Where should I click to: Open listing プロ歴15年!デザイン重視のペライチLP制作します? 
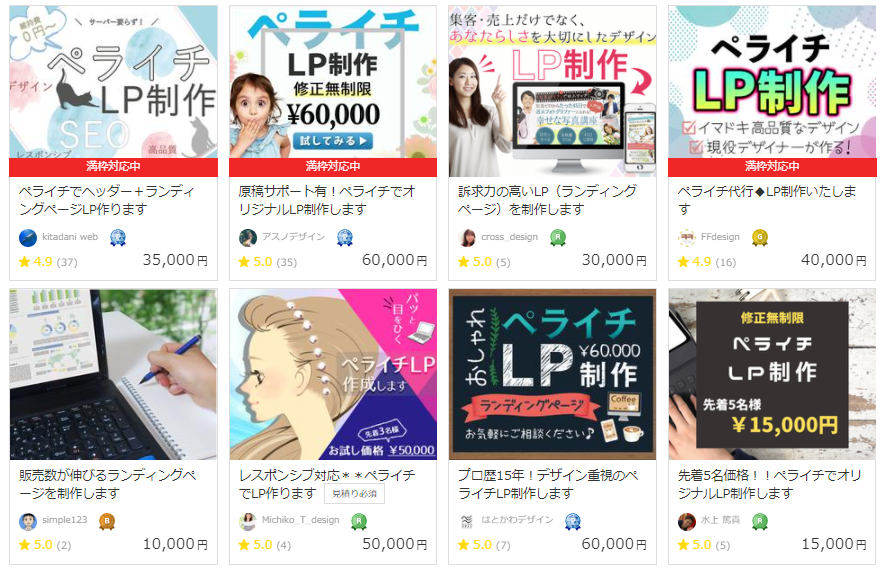pos(547,484)
